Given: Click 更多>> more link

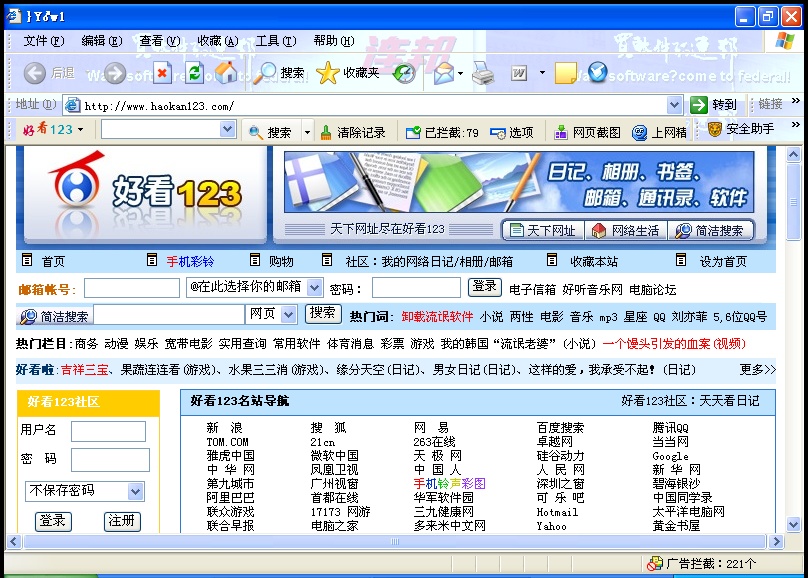Looking at the screenshot, I should [757, 369].
